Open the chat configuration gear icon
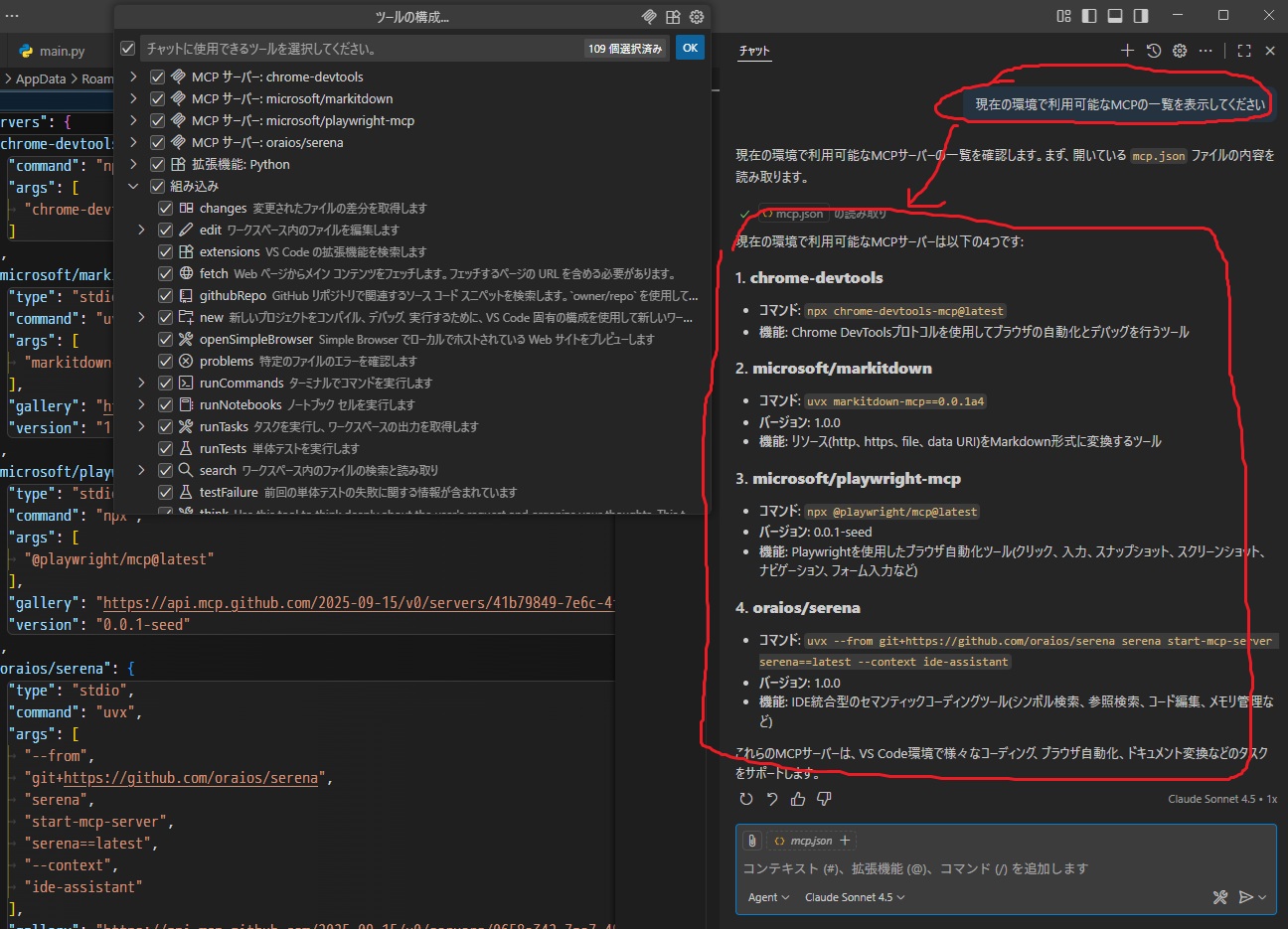Image resolution: width=1288 pixels, height=929 pixels. 1180,51
